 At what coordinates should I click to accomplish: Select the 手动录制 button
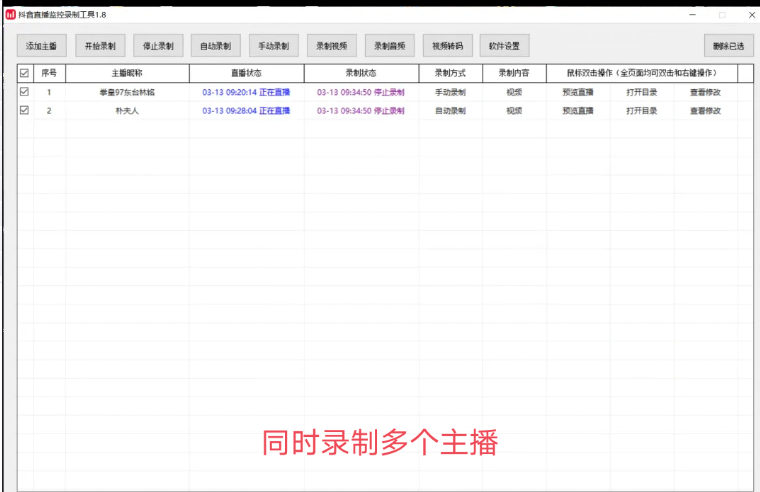pos(273,46)
